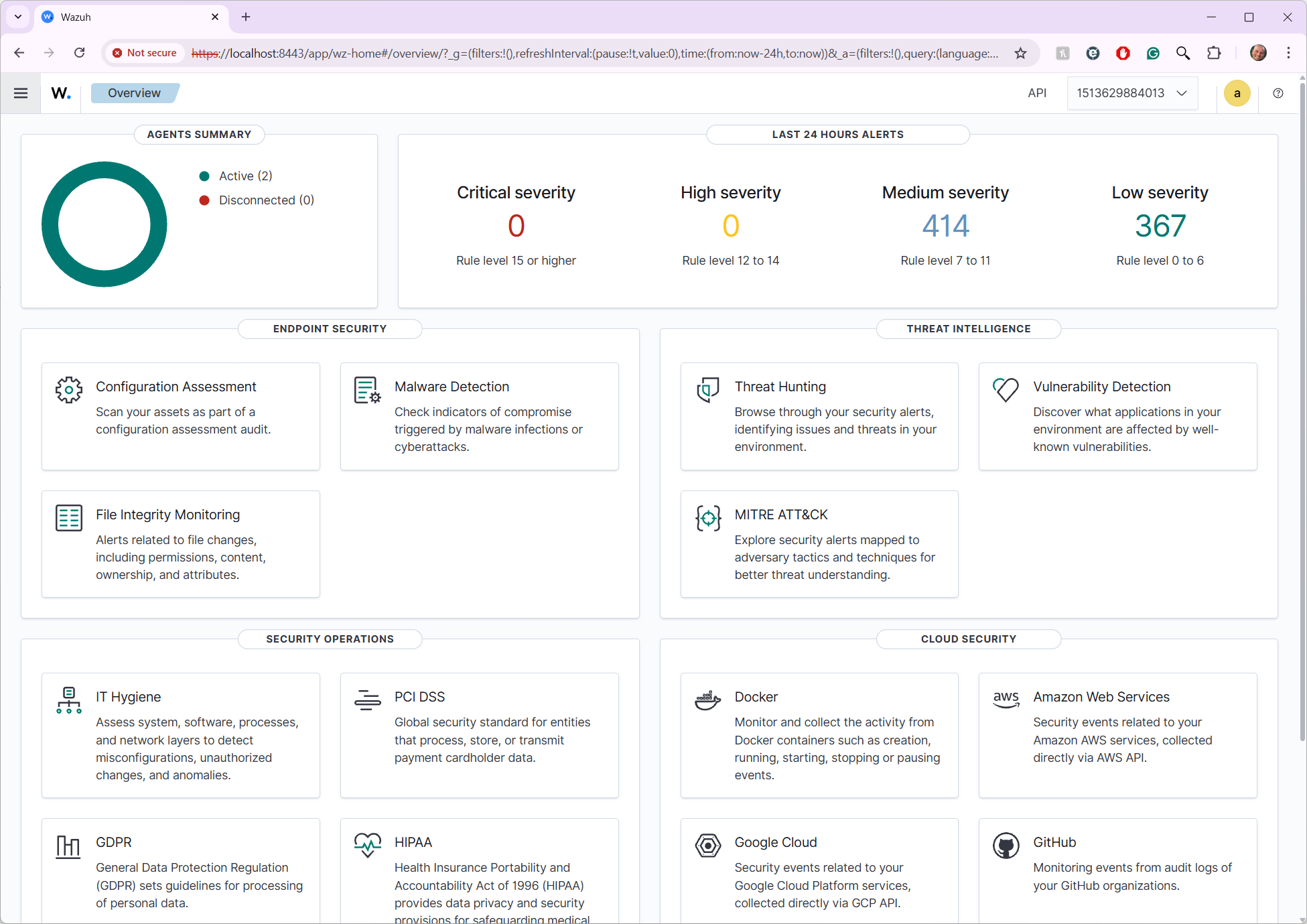Click the page reload button
This screenshot has height=924, width=1307.
[x=79, y=53]
